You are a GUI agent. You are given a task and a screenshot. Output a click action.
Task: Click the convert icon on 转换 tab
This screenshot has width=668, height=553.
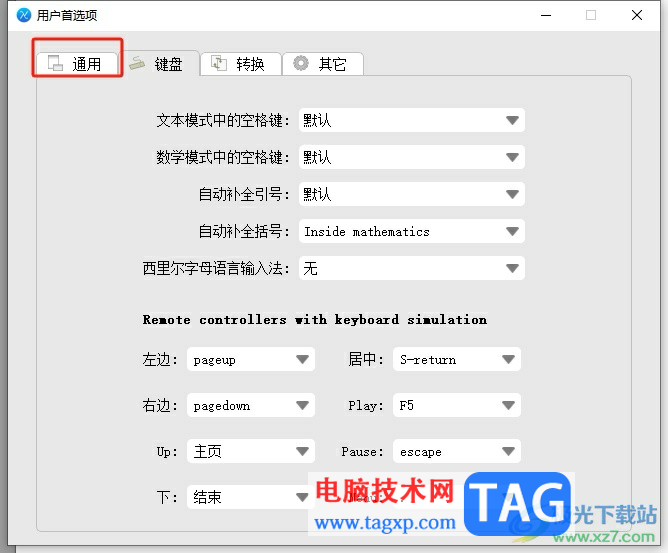click(219, 63)
